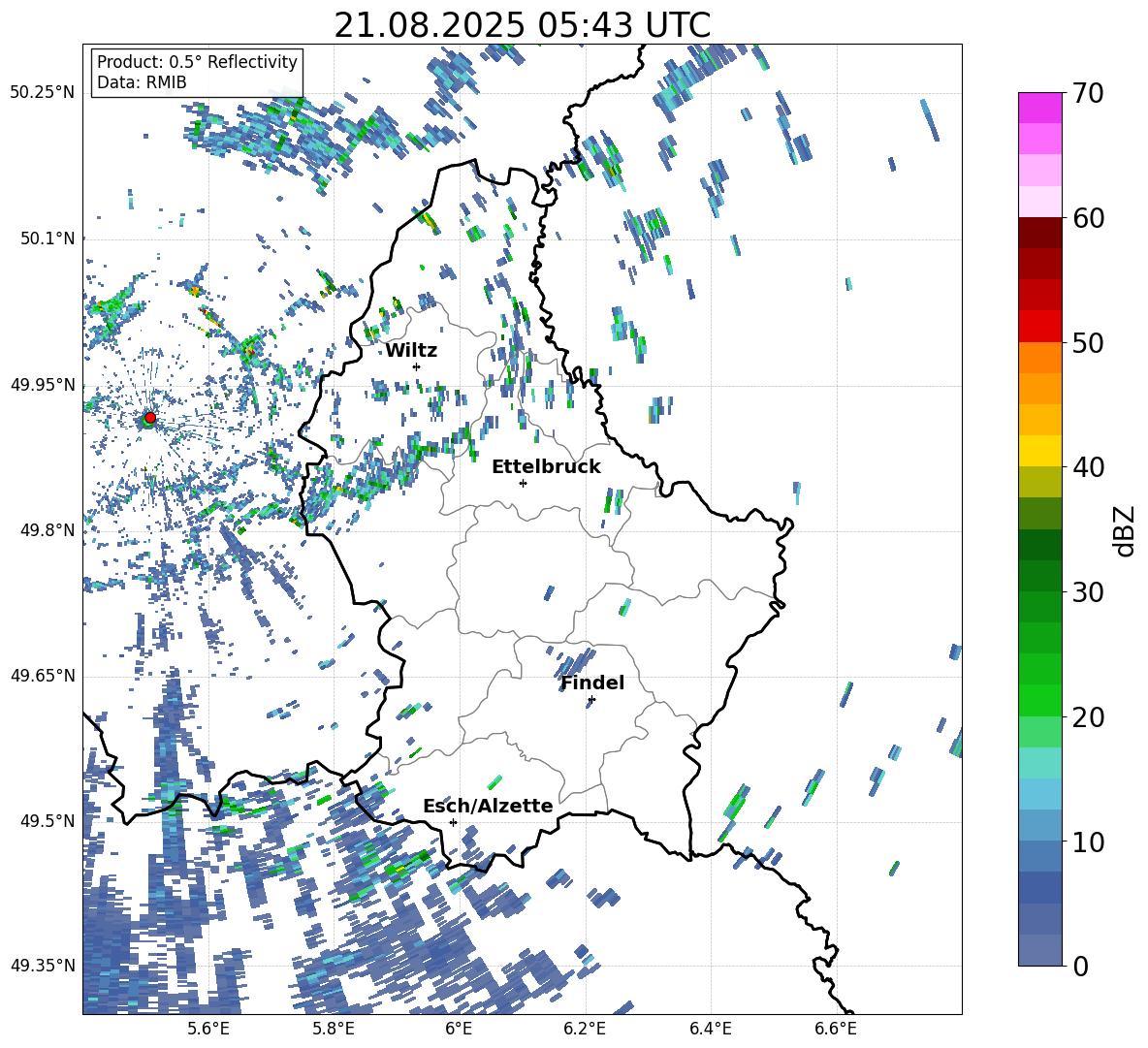
Task: Click the Wiltz city label
Action: coord(411,351)
